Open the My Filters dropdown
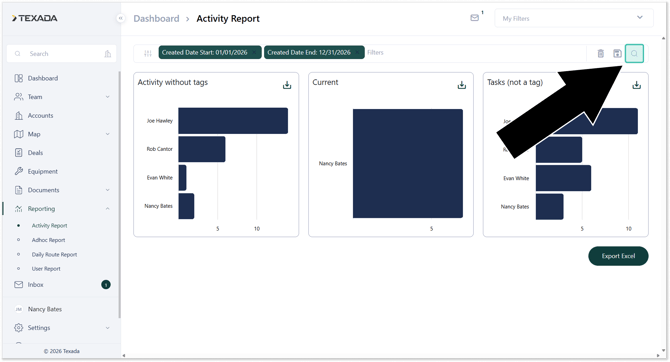Screen dimensions: 670x362 (x=573, y=18)
